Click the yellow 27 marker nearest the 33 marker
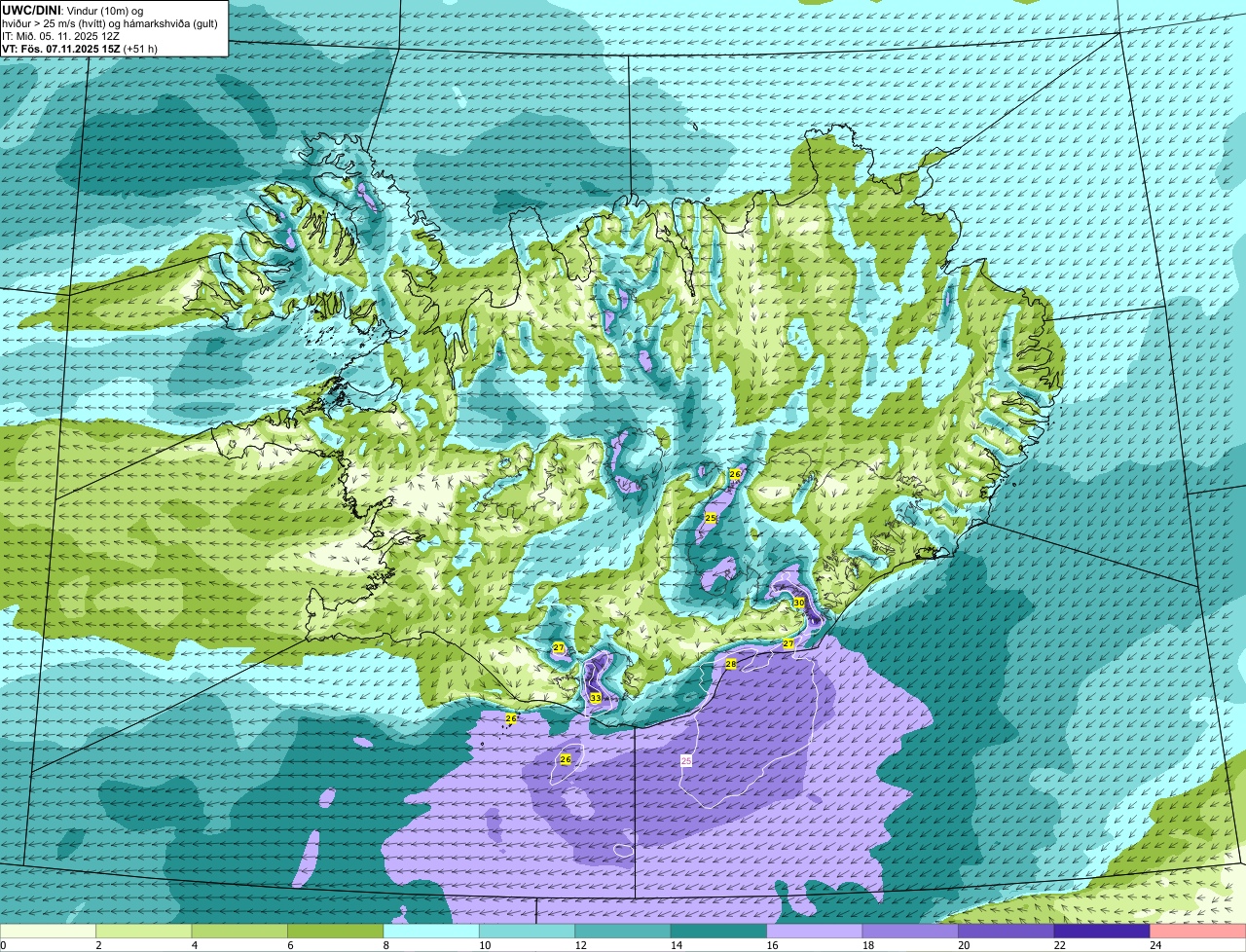1246x952 pixels. tap(559, 647)
